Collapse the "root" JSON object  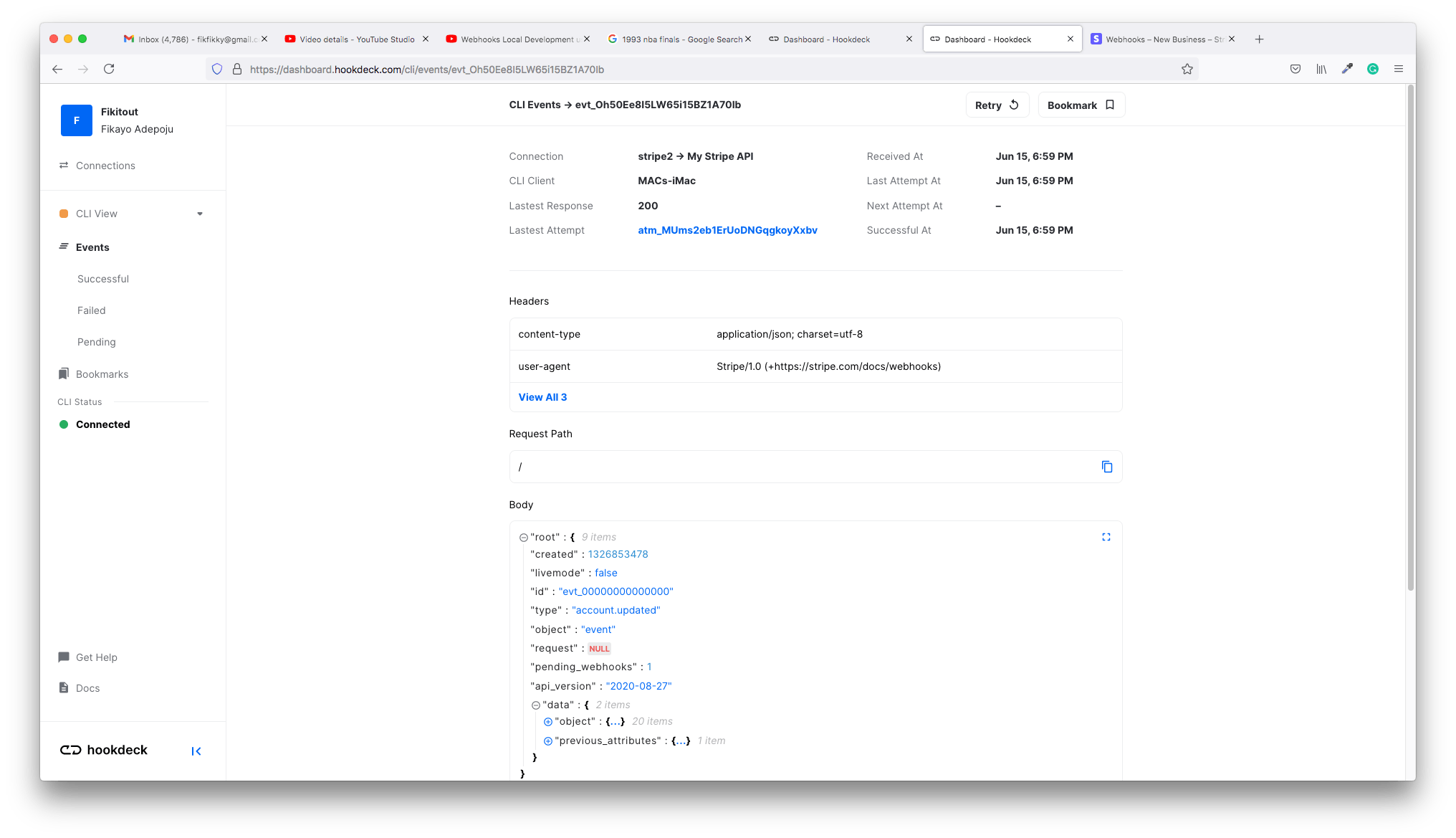coord(522,537)
